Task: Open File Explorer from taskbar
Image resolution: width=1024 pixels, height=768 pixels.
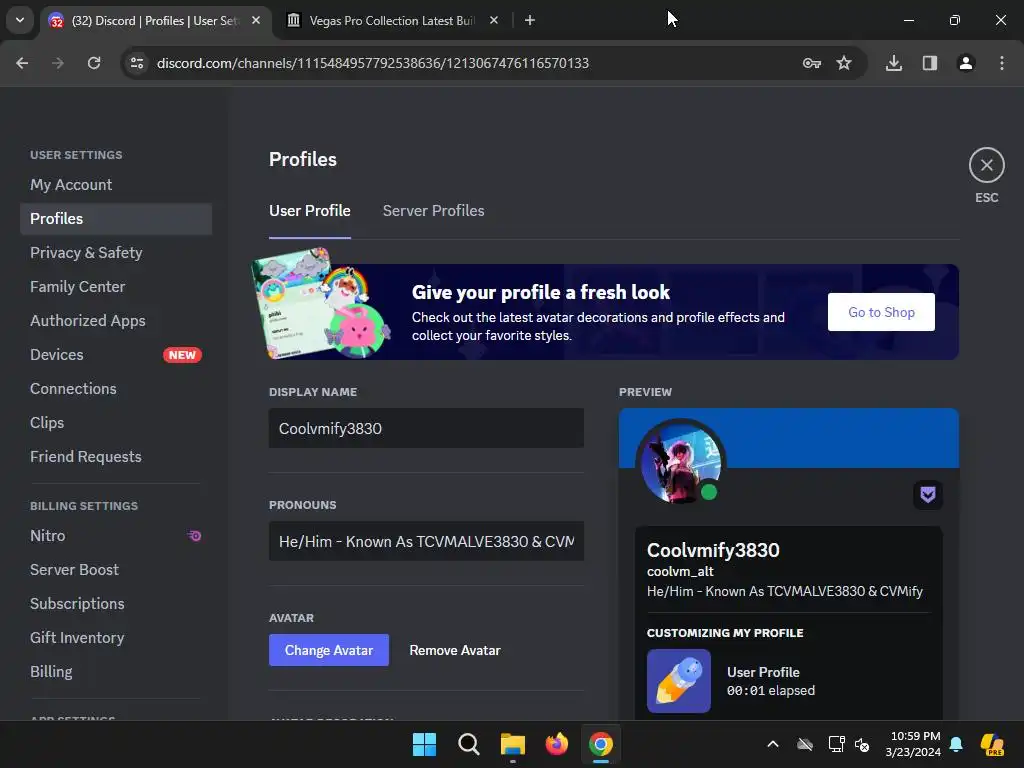Action: tap(513, 744)
